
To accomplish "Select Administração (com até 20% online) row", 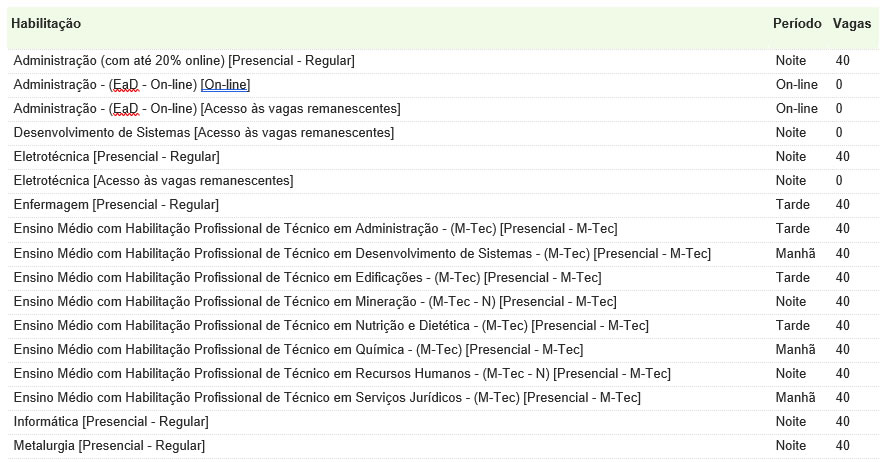I will click(184, 61).
